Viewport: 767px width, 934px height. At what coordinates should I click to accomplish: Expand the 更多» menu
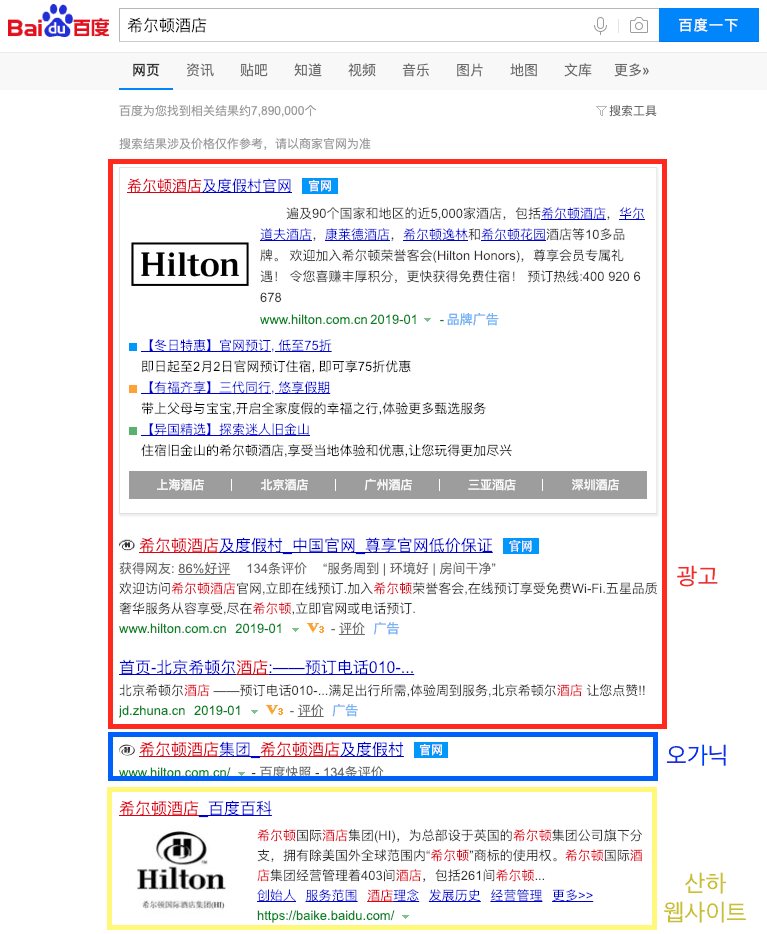click(x=632, y=70)
